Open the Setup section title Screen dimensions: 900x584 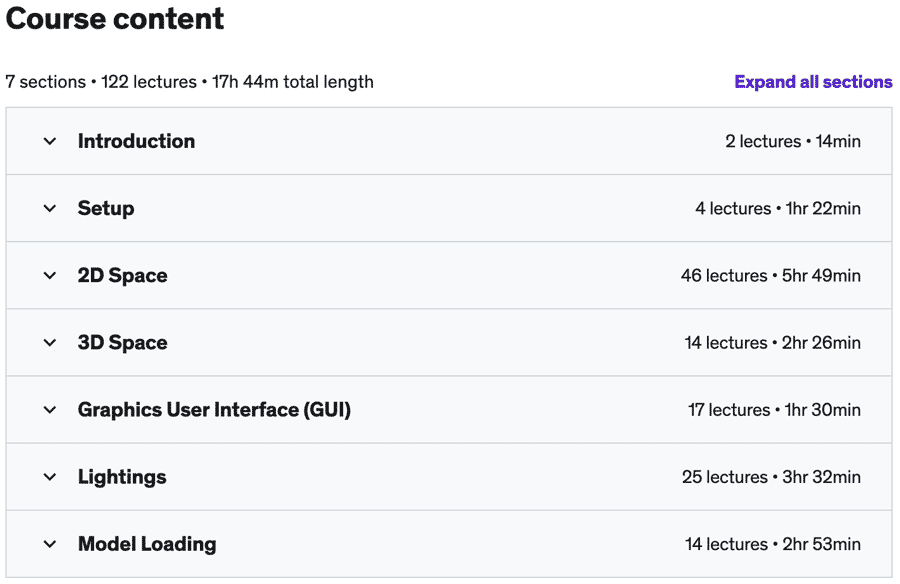click(106, 208)
